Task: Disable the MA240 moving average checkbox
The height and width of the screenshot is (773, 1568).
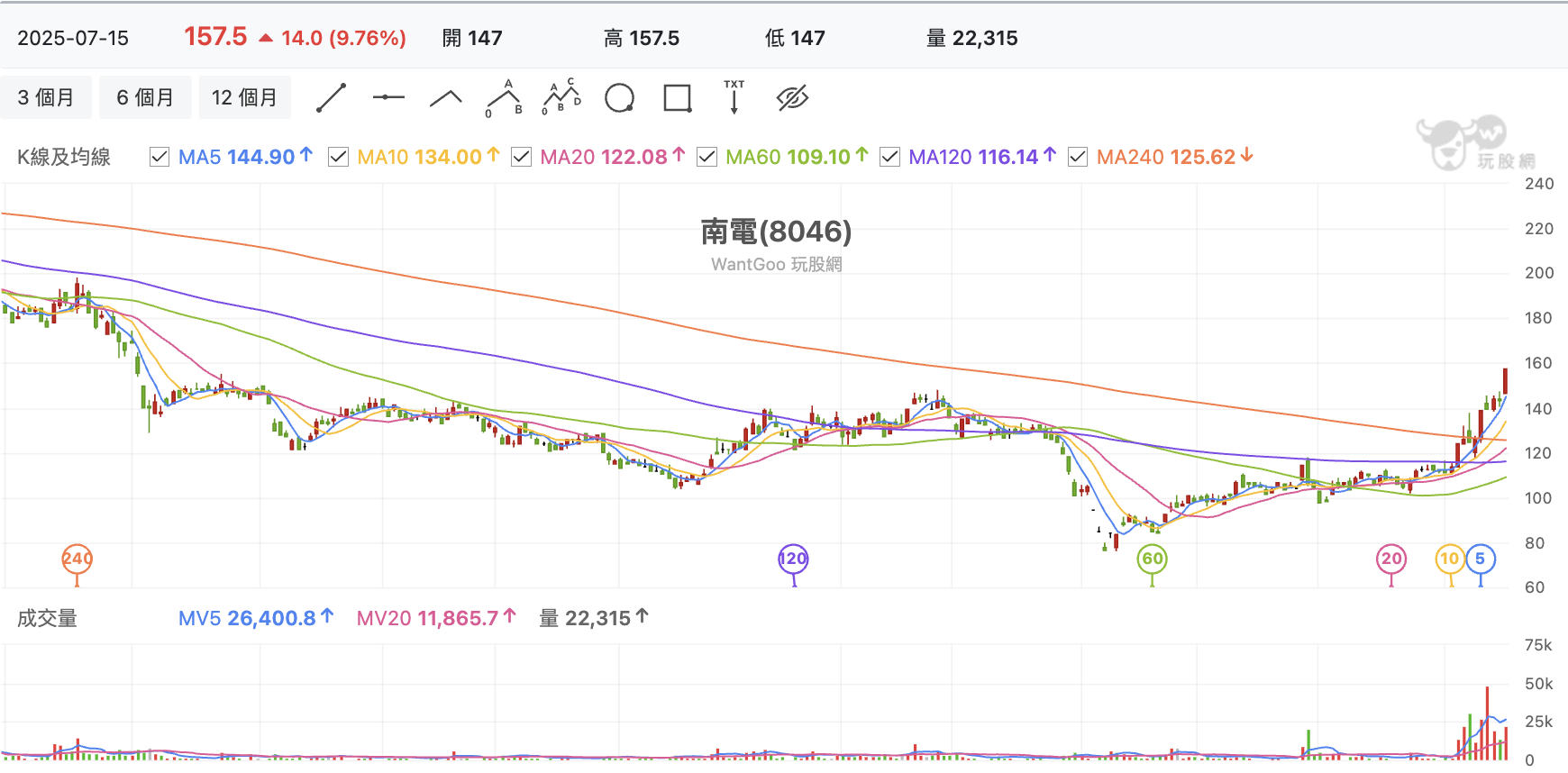Action: pyautogui.click(x=1078, y=157)
